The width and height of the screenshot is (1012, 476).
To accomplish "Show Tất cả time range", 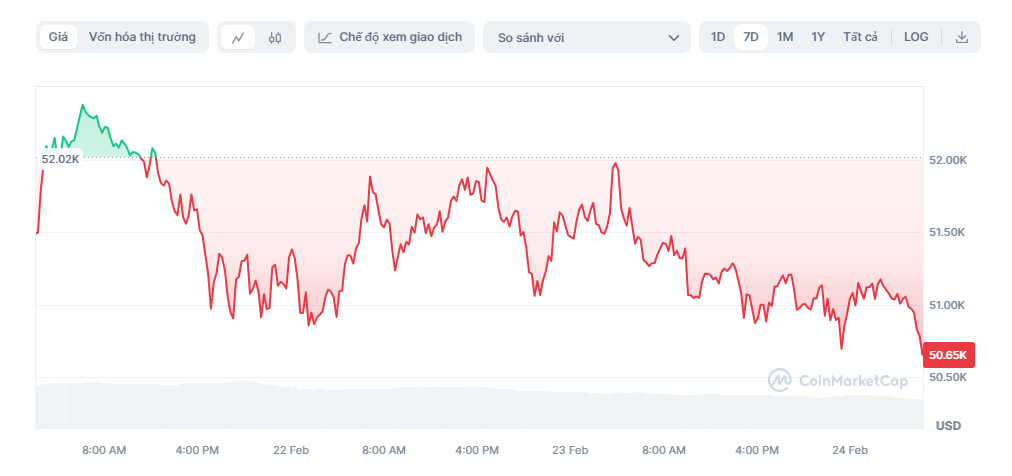I will pyautogui.click(x=860, y=37).
